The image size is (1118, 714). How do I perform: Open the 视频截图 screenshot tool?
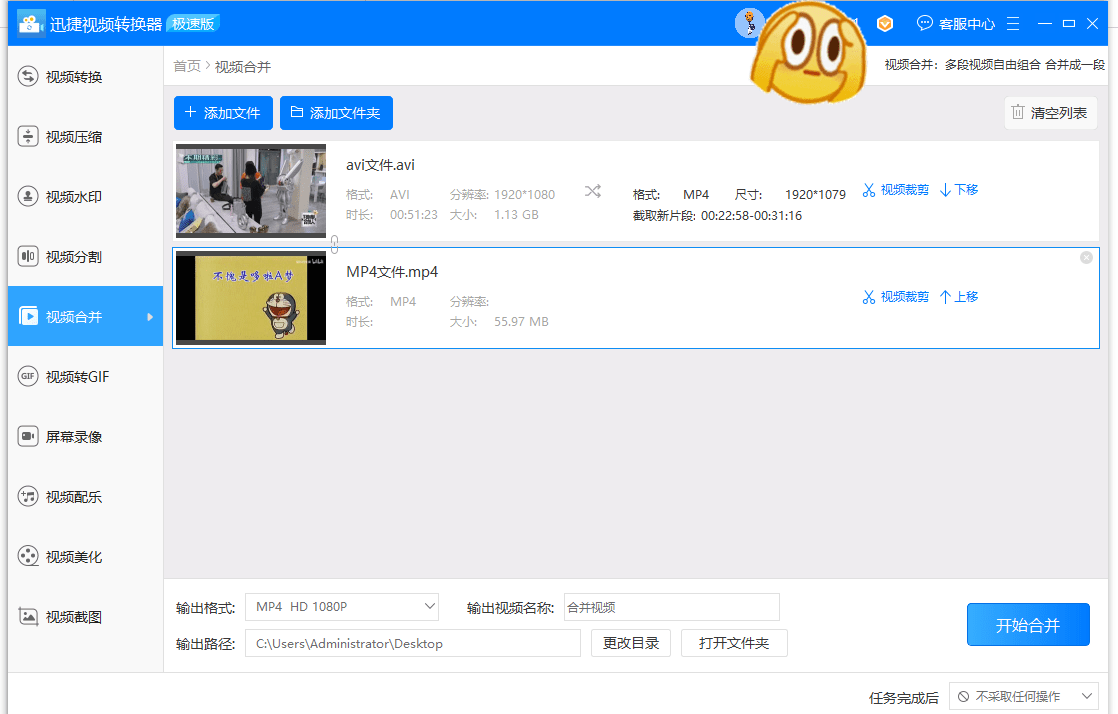tap(74, 617)
